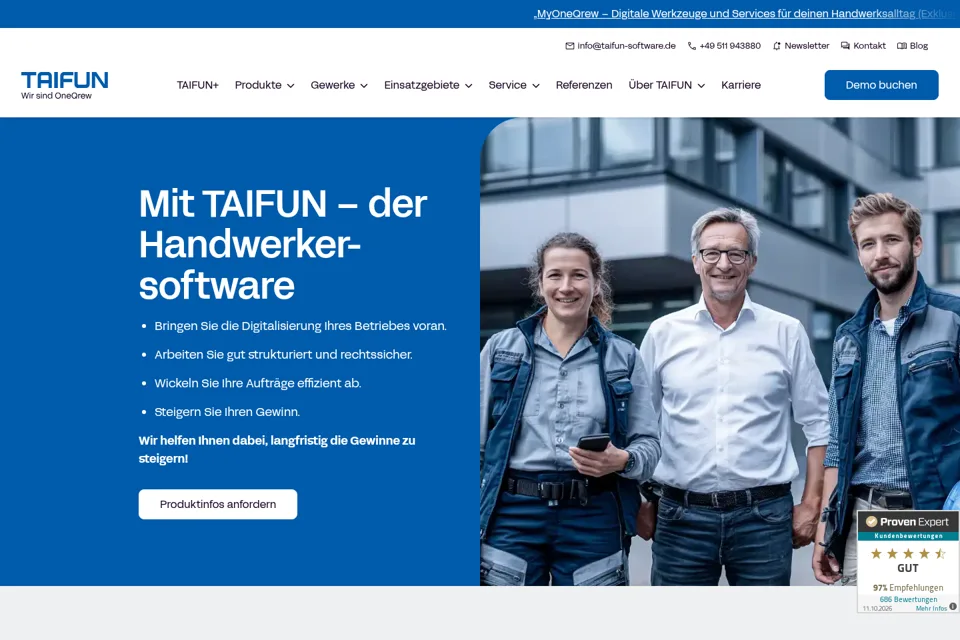Click the MyOneQrew announcement banner link
This screenshot has height=640, width=960.
[x=746, y=13]
